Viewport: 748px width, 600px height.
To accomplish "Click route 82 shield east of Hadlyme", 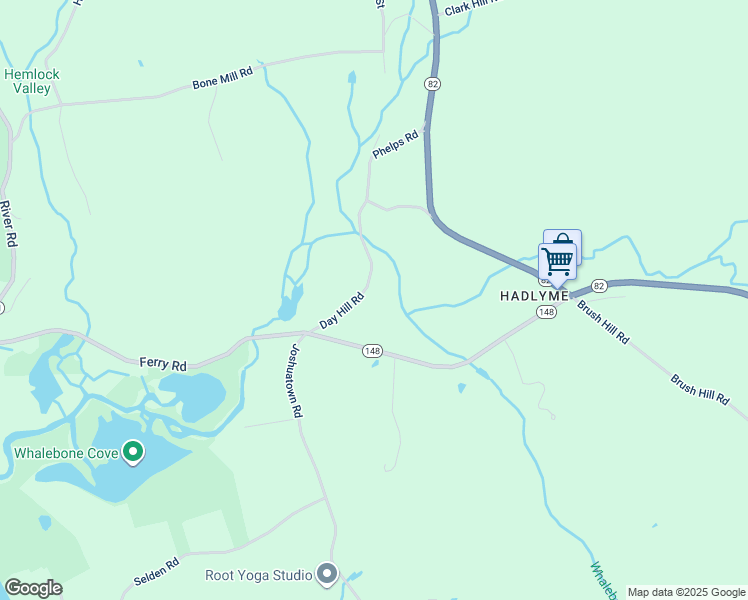I will [599, 286].
